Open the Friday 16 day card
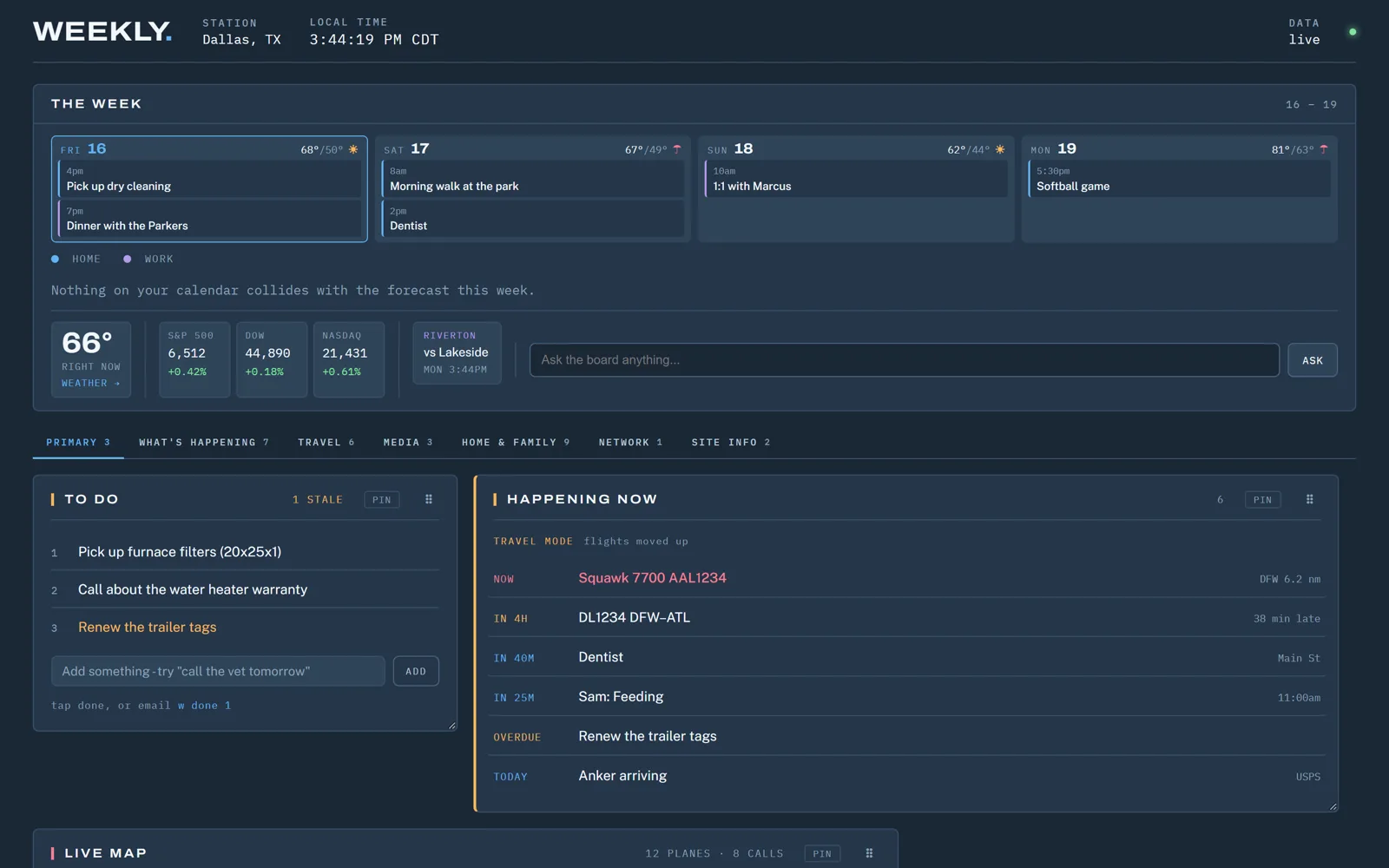 209,188
